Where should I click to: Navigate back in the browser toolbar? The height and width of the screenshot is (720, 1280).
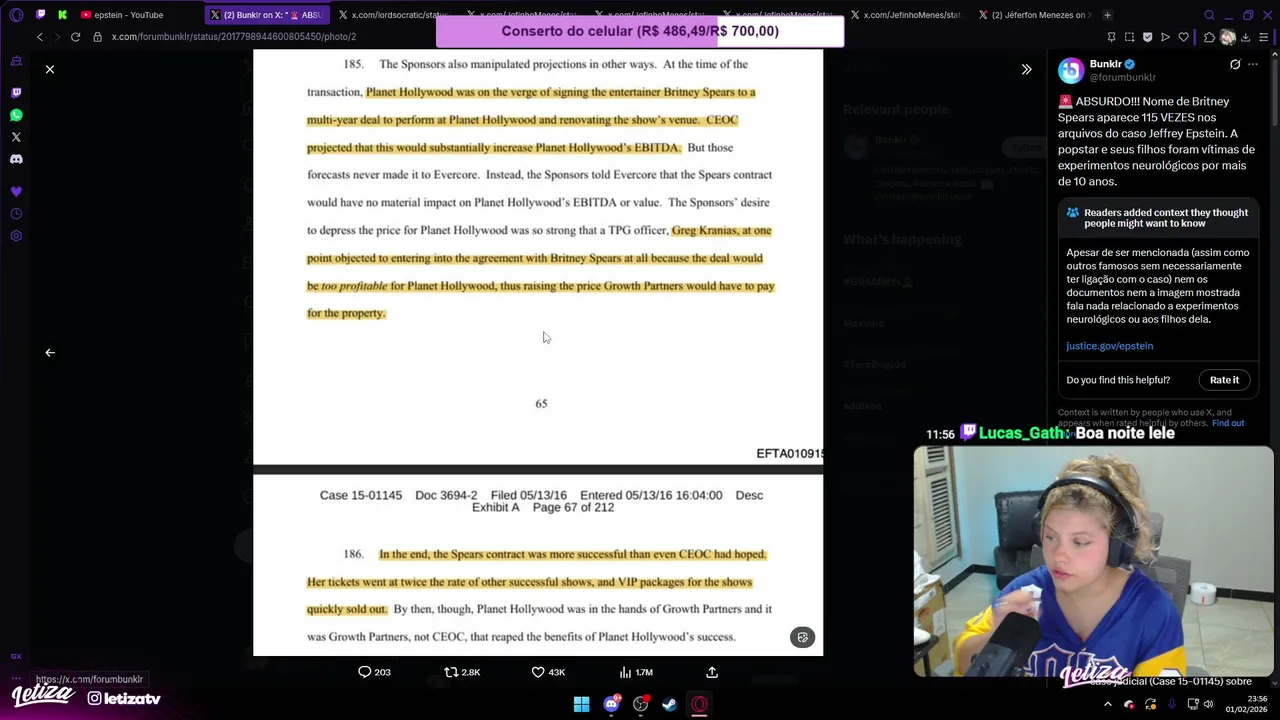(x=40, y=37)
